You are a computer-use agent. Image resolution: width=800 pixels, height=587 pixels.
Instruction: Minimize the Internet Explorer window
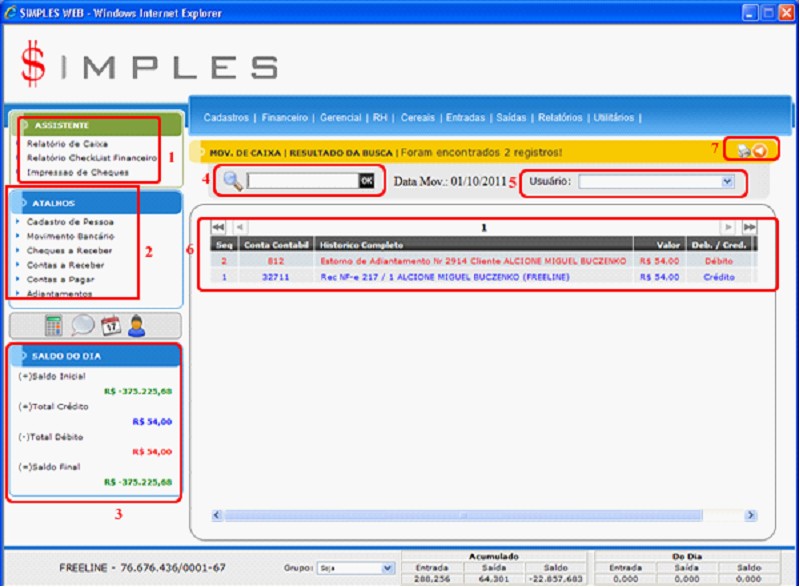coord(749,13)
